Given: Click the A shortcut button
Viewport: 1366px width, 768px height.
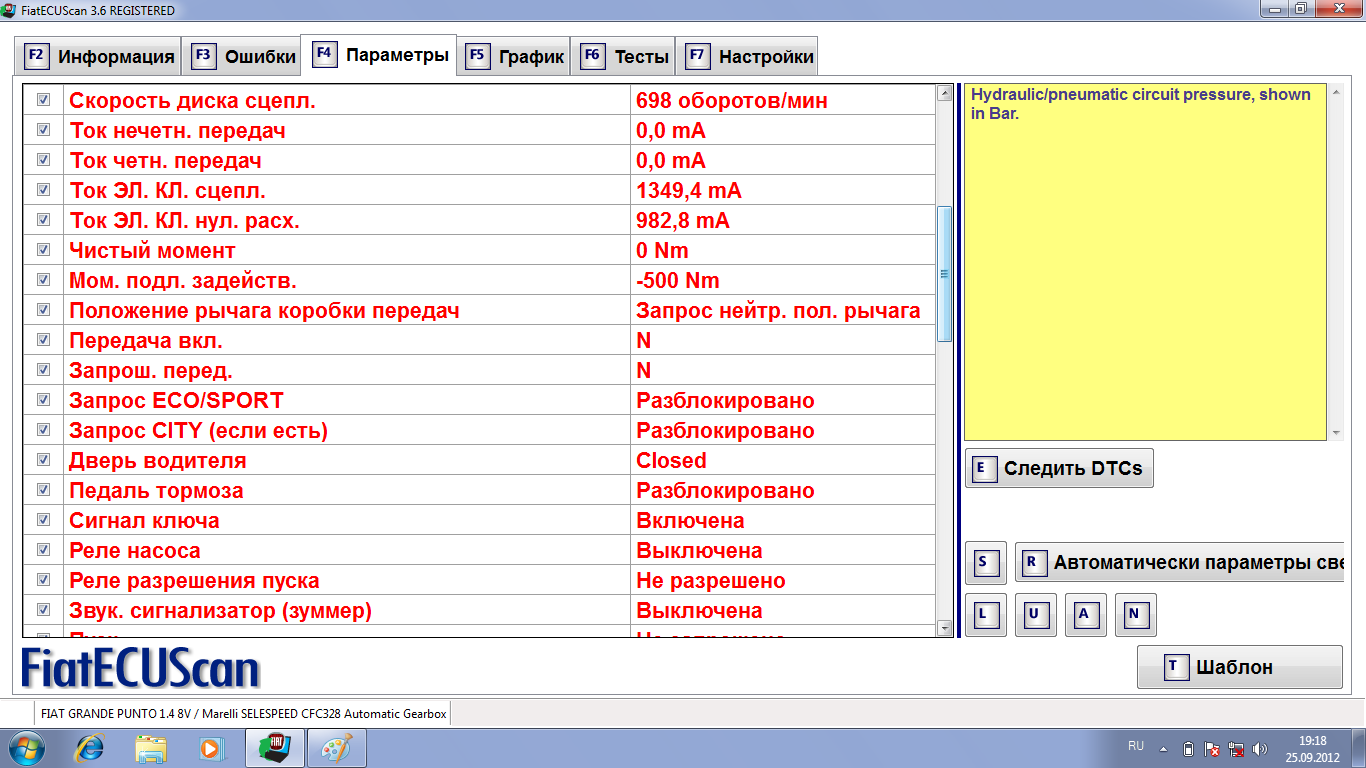Looking at the screenshot, I should 1085,615.
